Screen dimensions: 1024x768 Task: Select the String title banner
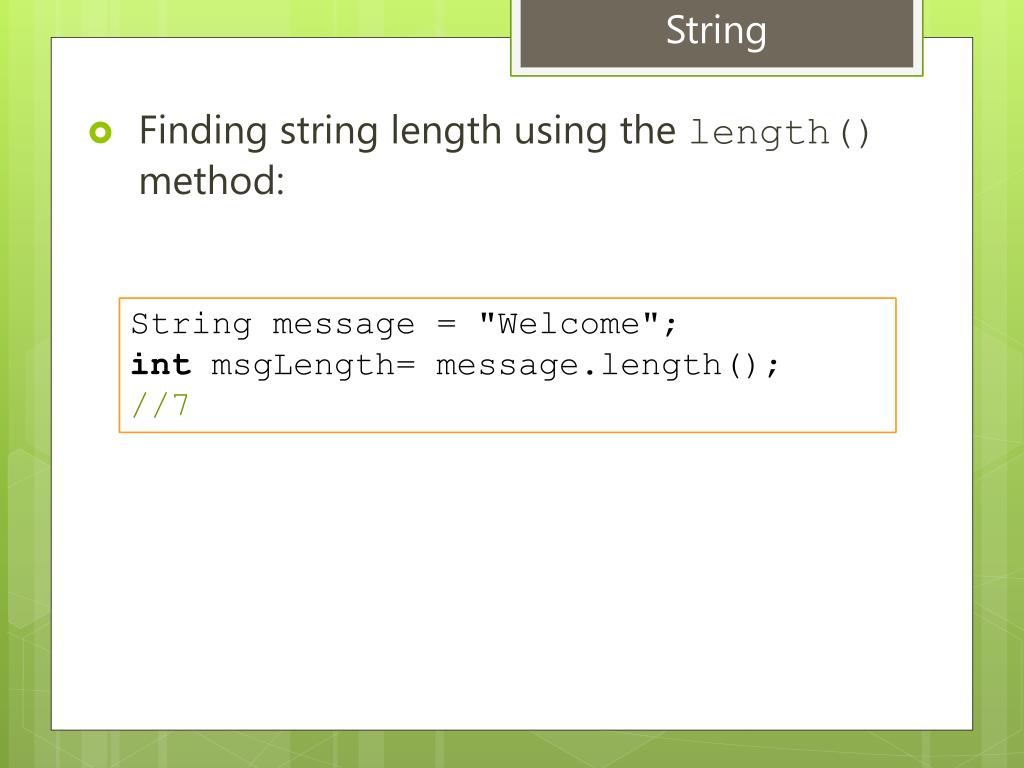click(716, 34)
